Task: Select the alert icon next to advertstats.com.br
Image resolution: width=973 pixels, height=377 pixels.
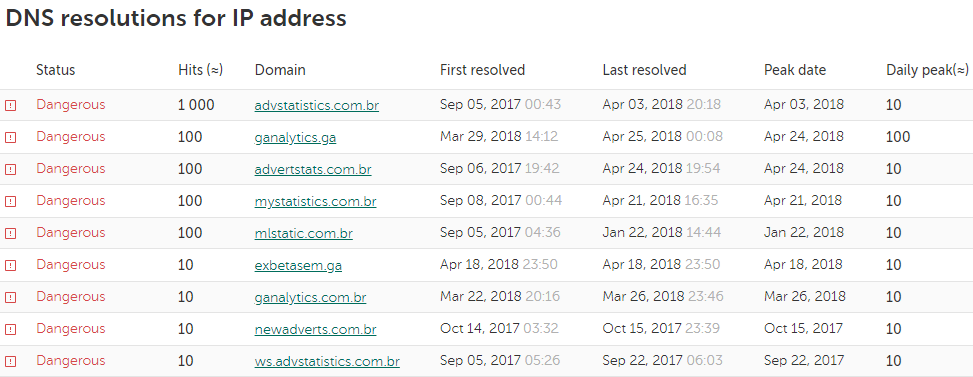Action: point(11,169)
